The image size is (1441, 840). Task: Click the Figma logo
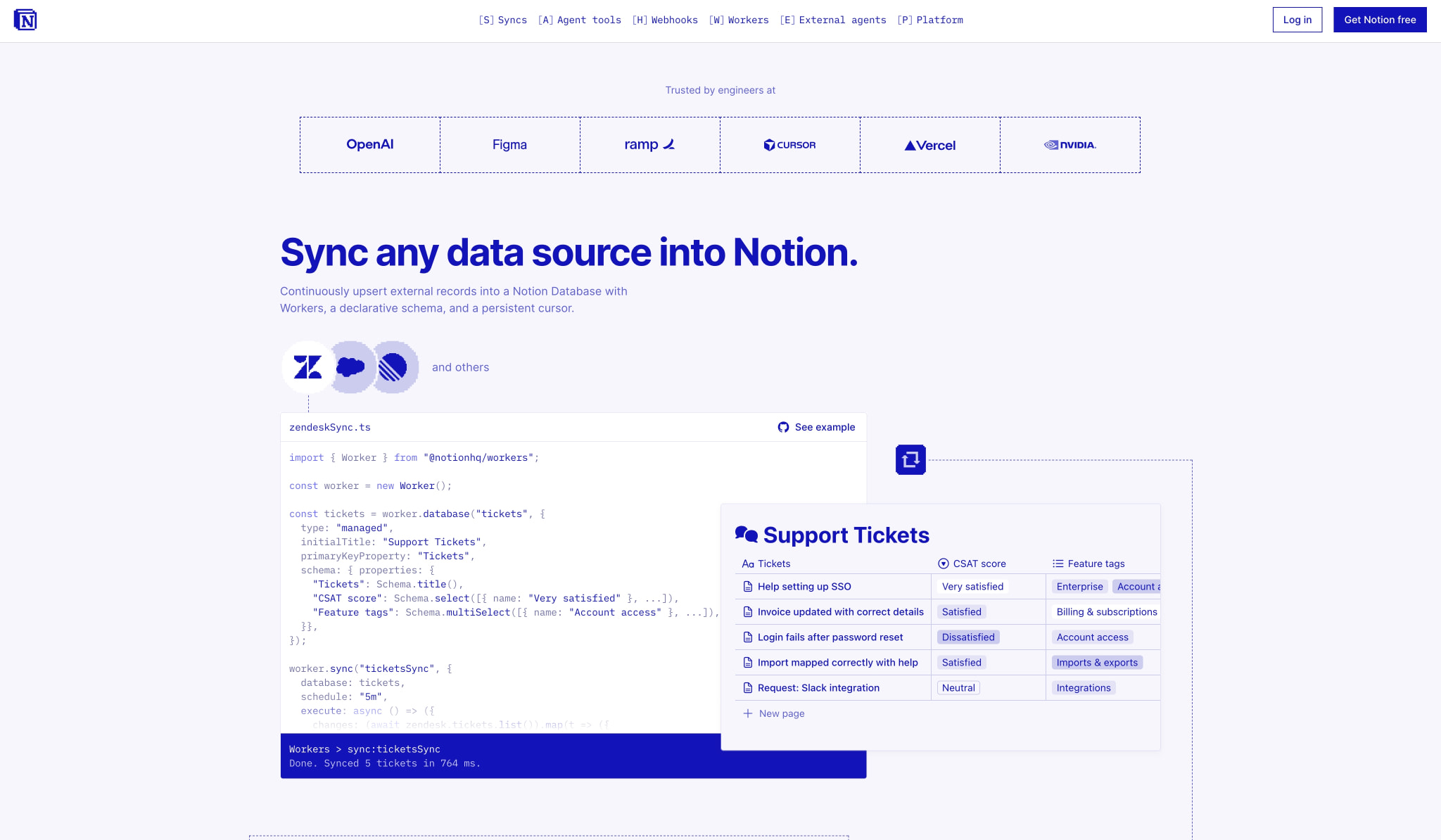pos(509,144)
